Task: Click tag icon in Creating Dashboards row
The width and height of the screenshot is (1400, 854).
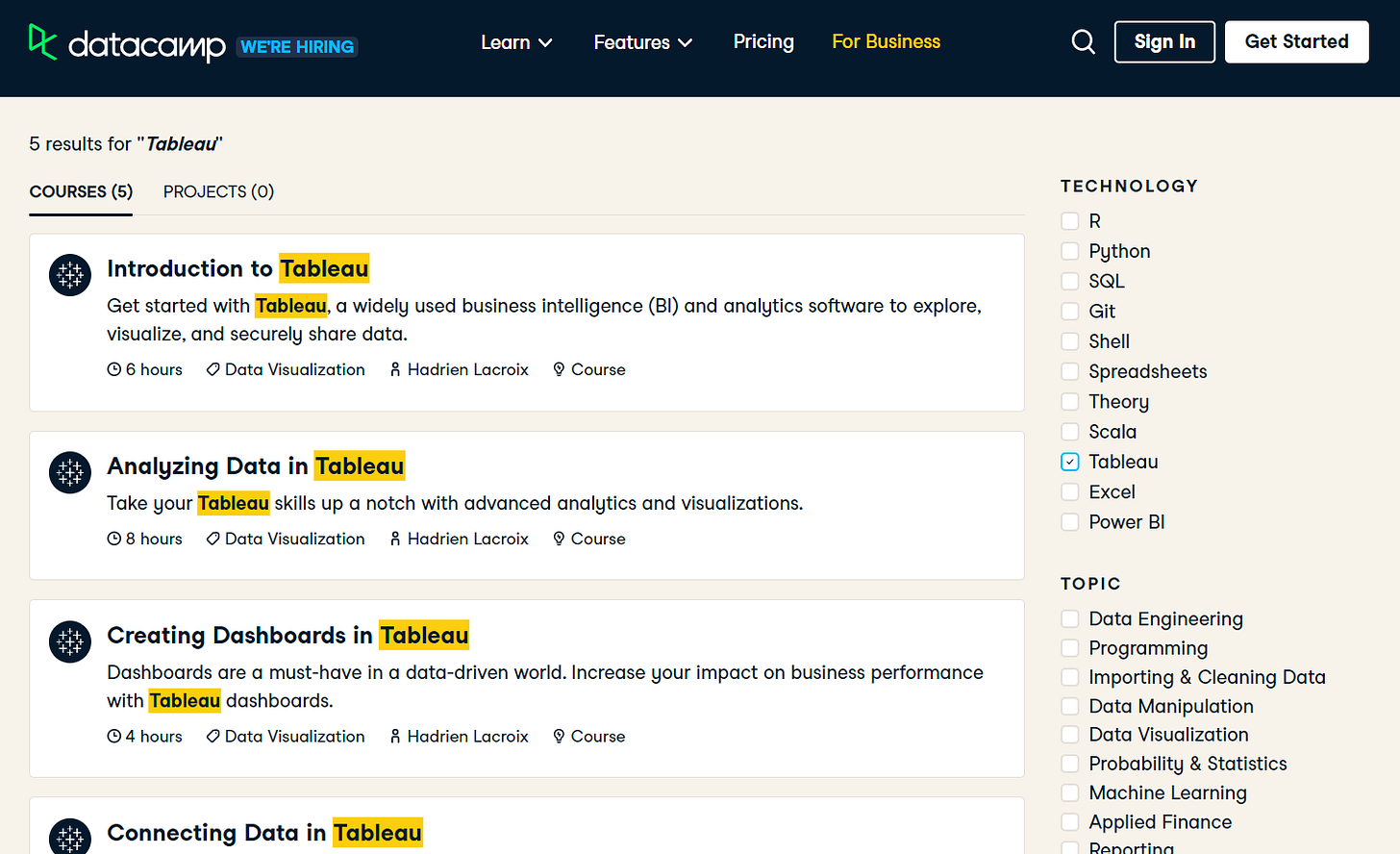Action: [213, 736]
